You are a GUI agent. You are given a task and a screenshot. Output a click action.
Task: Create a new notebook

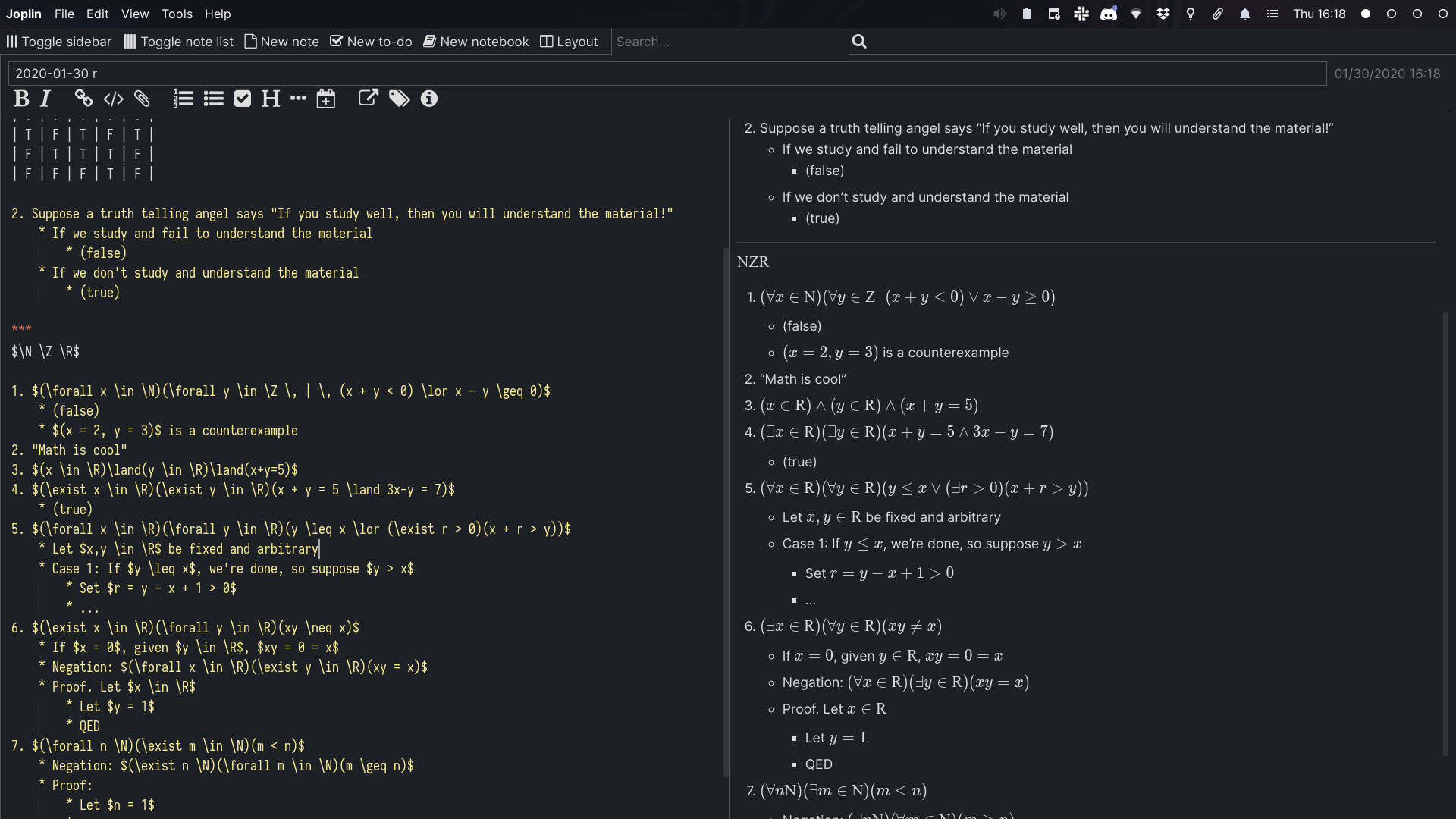point(476,42)
